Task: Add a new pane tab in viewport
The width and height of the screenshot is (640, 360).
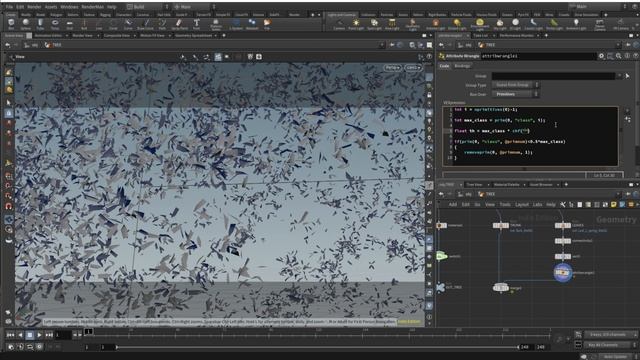Action: point(224,36)
